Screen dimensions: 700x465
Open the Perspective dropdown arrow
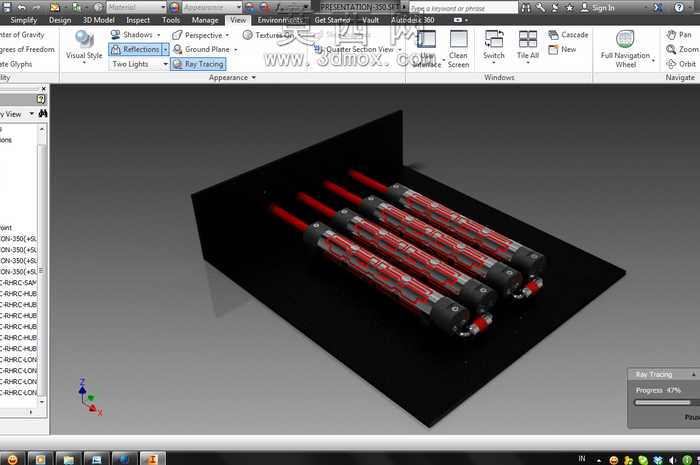click(x=227, y=35)
